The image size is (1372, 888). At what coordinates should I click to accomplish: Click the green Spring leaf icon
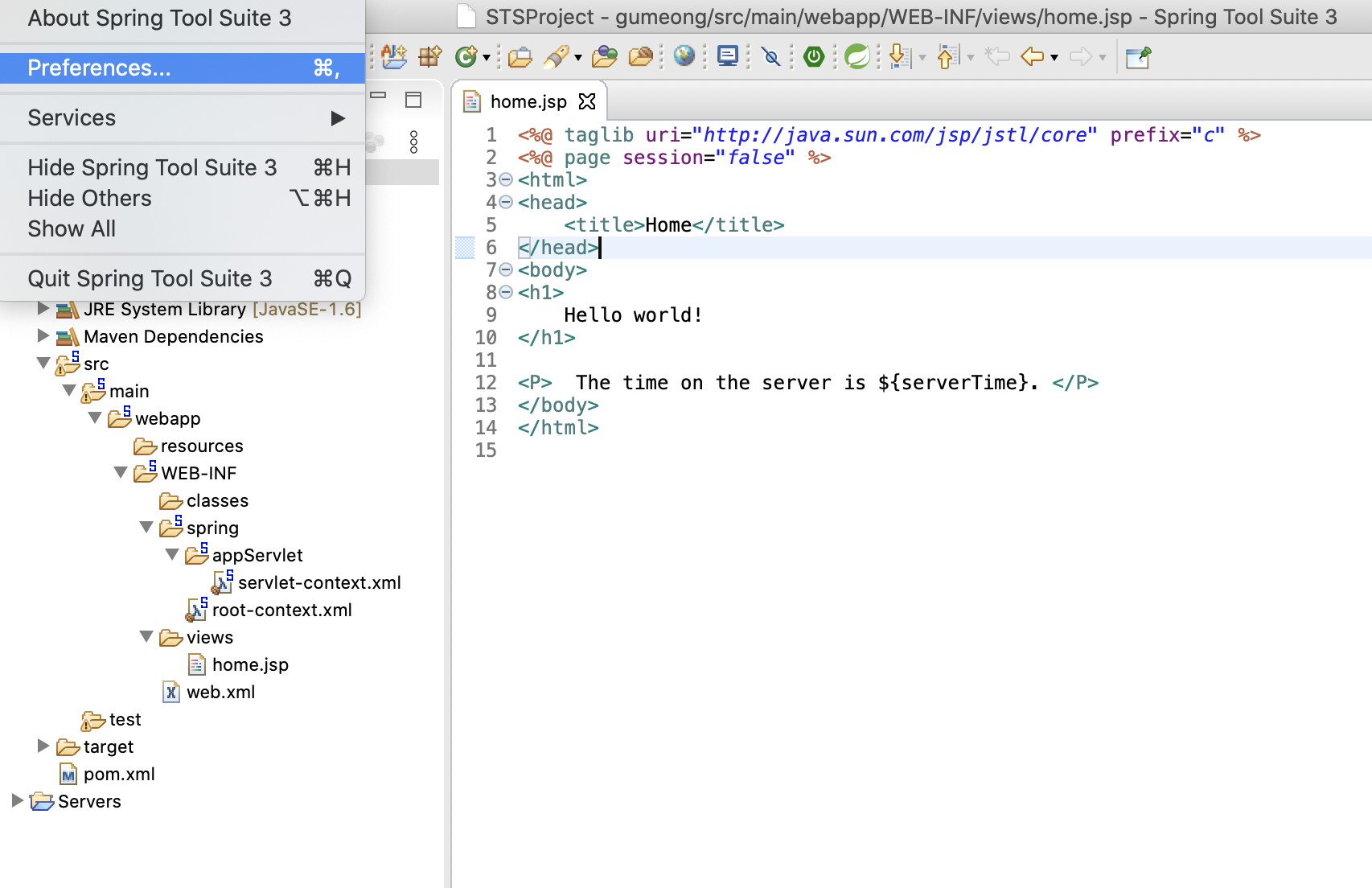pos(857,56)
